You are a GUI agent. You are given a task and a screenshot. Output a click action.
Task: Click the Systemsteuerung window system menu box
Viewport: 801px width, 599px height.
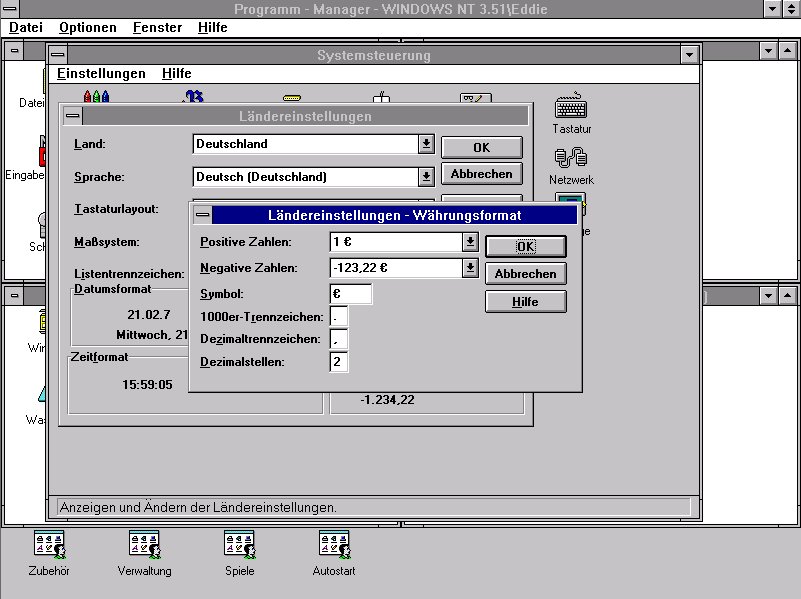pos(59,56)
